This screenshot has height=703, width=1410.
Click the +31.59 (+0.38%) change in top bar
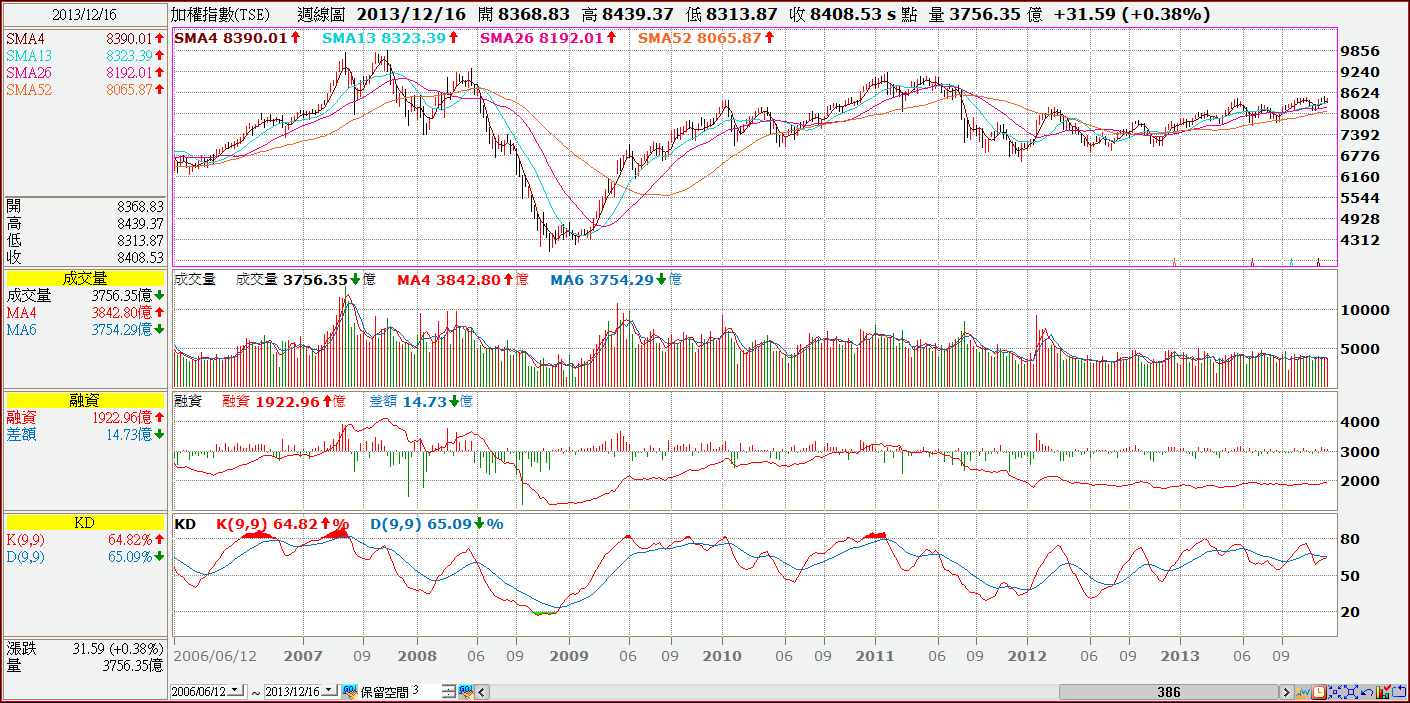pyautogui.click(x=1132, y=15)
